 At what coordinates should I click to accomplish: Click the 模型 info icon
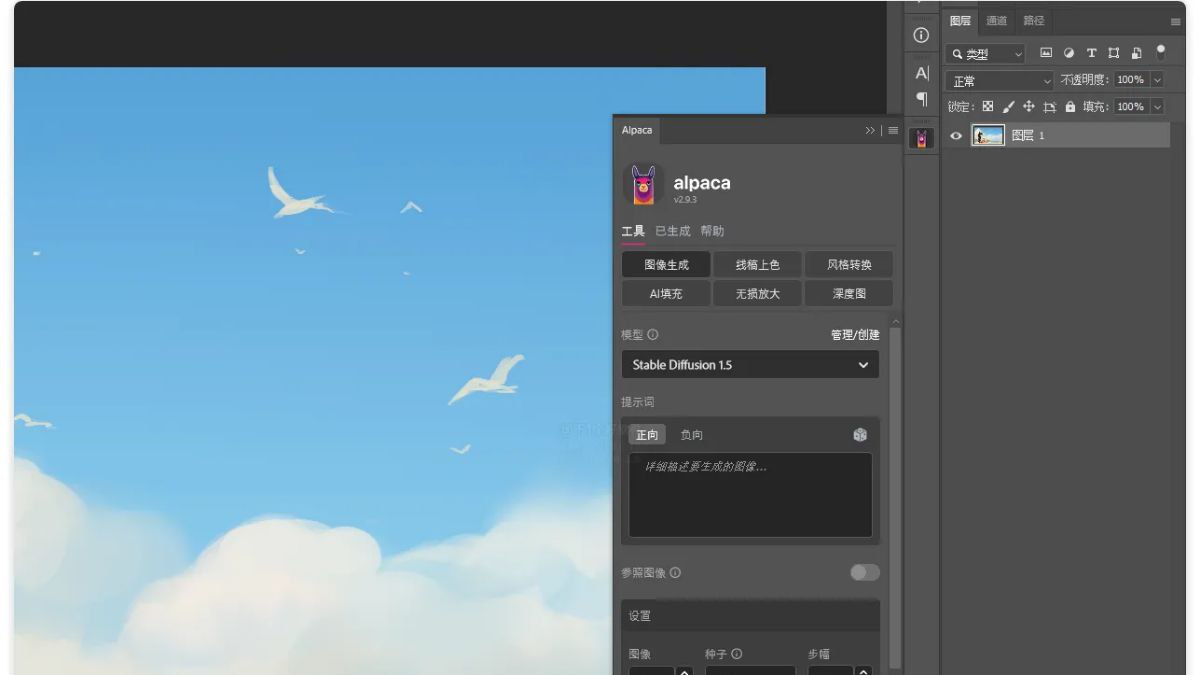coord(653,335)
